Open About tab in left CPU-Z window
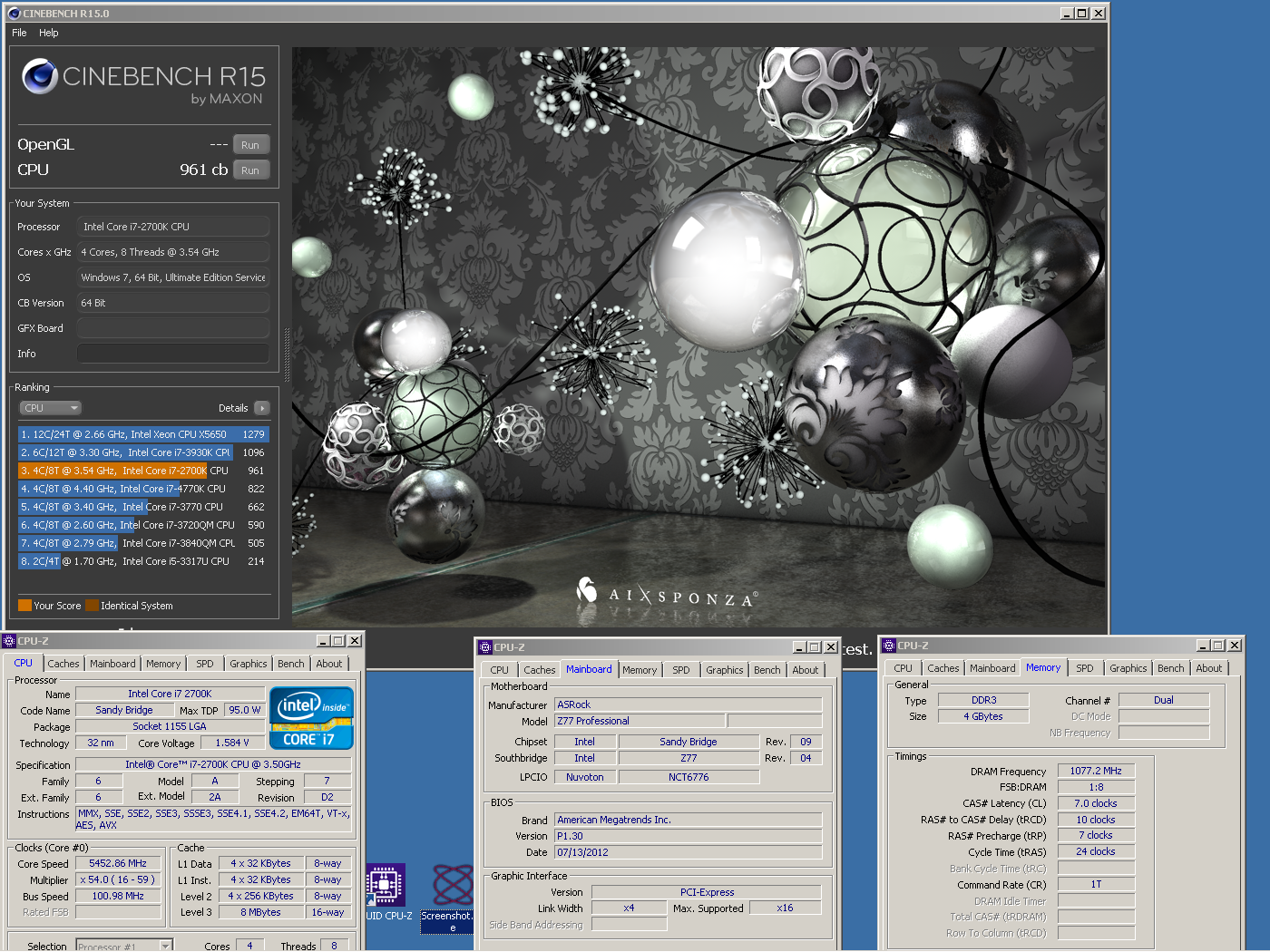Screen dimensions: 1270x952 (x=329, y=664)
